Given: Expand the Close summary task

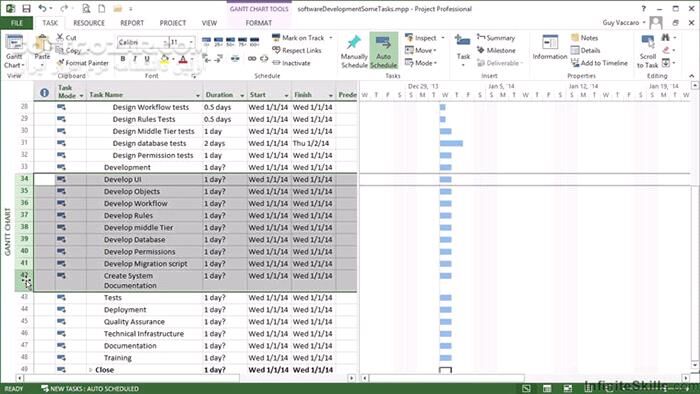Looking at the screenshot, I should pyautogui.click(x=90, y=370).
